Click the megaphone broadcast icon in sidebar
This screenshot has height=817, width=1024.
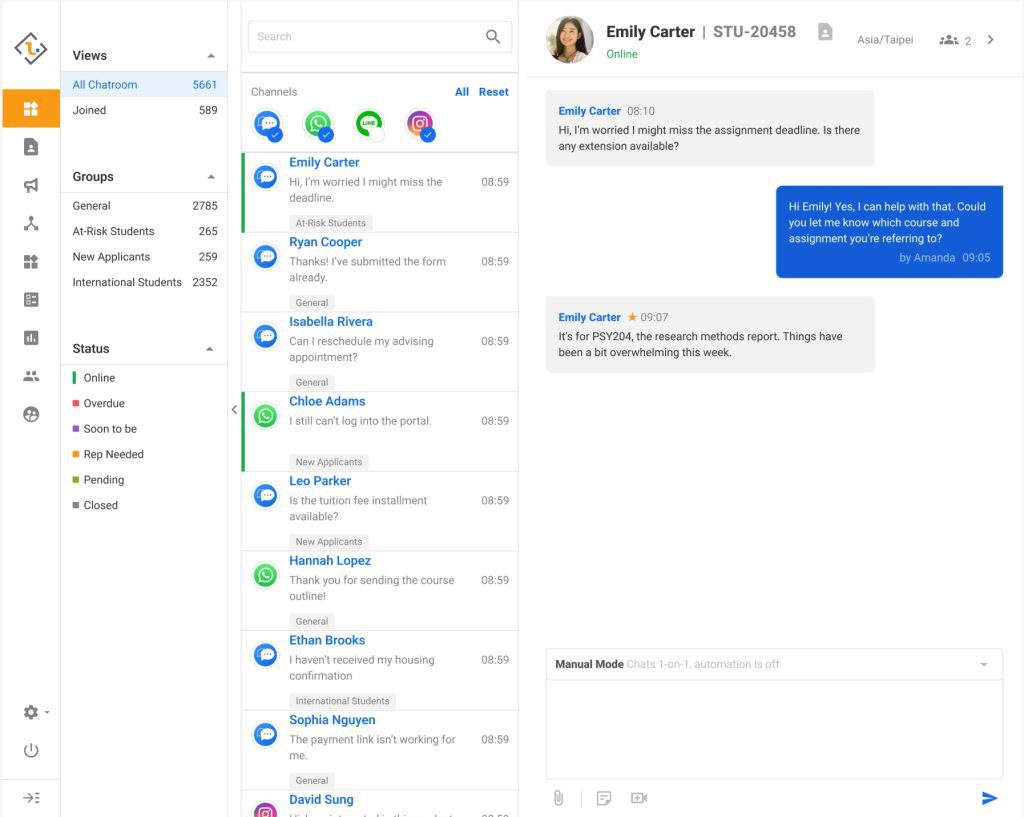click(x=31, y=185)
